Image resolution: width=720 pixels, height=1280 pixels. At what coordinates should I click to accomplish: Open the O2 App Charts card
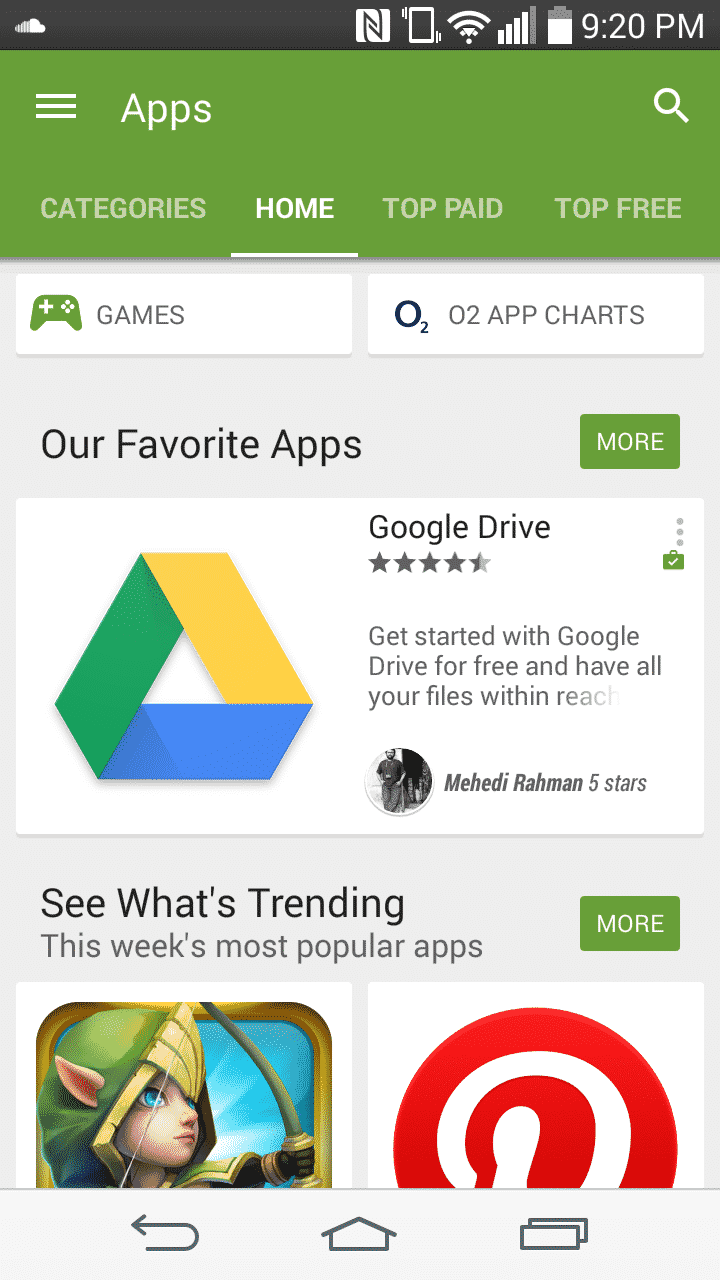[x=536, y=315]
